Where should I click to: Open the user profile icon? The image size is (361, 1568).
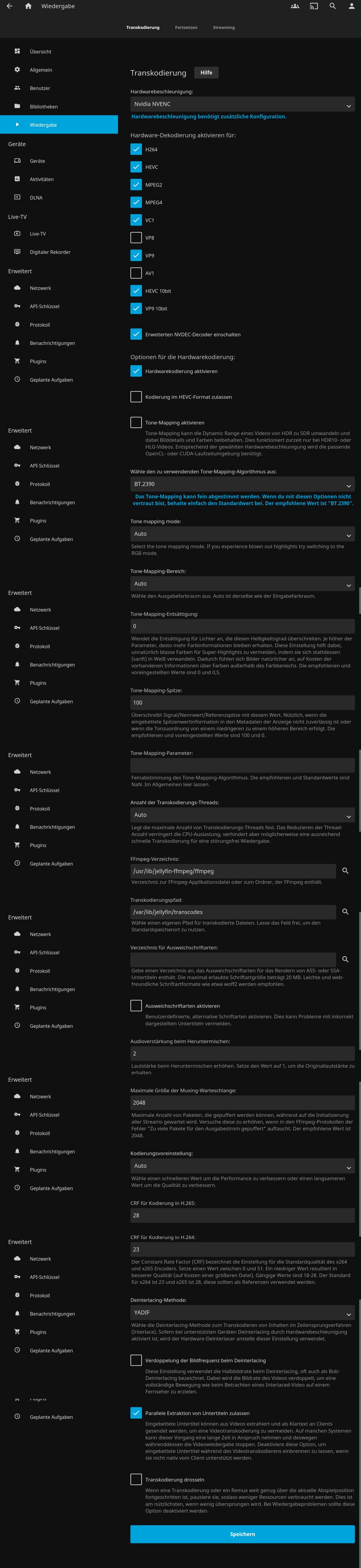(351, 6)
